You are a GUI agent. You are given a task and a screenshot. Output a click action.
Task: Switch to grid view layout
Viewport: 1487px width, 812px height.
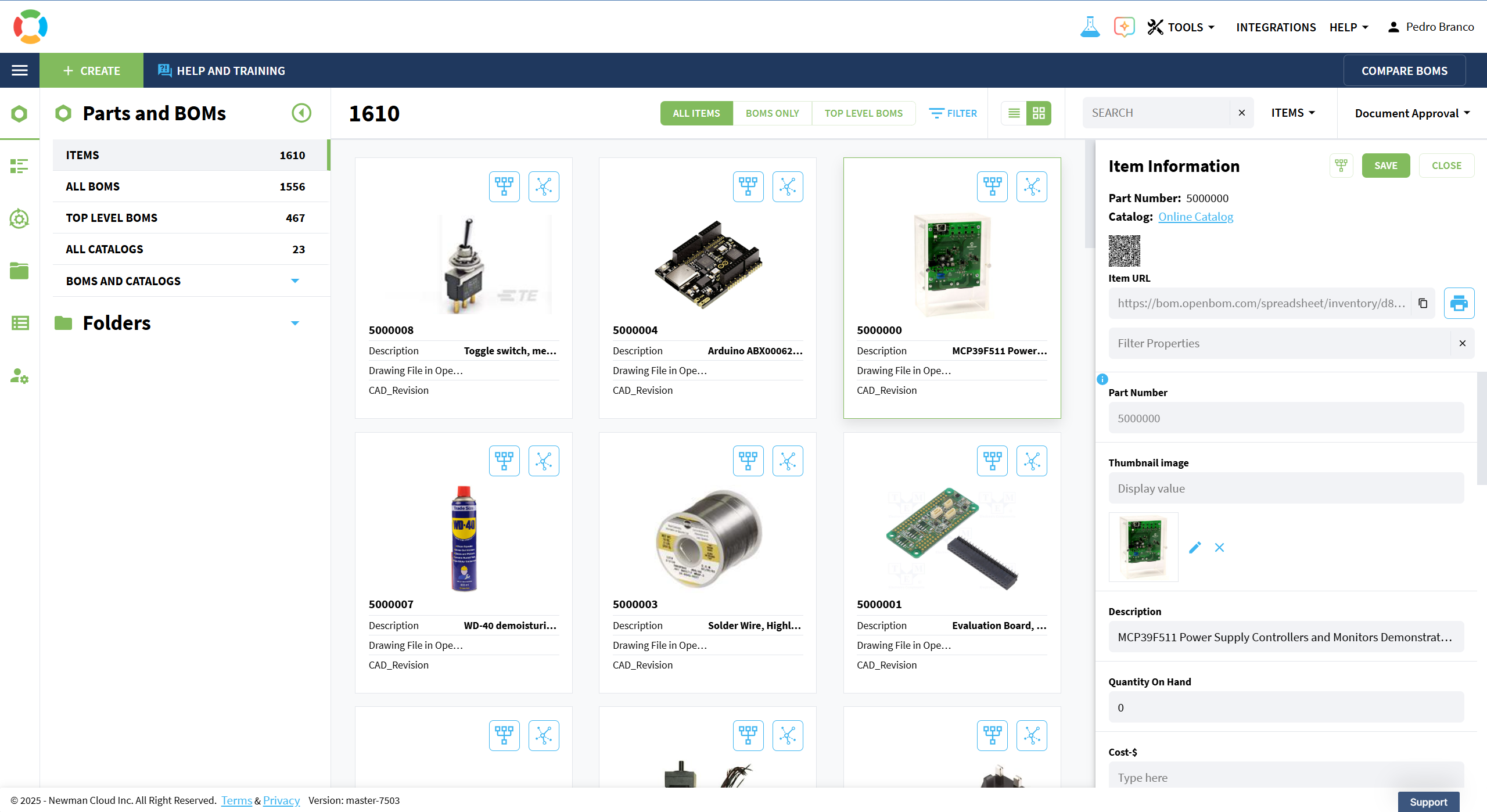[1039, 113]
